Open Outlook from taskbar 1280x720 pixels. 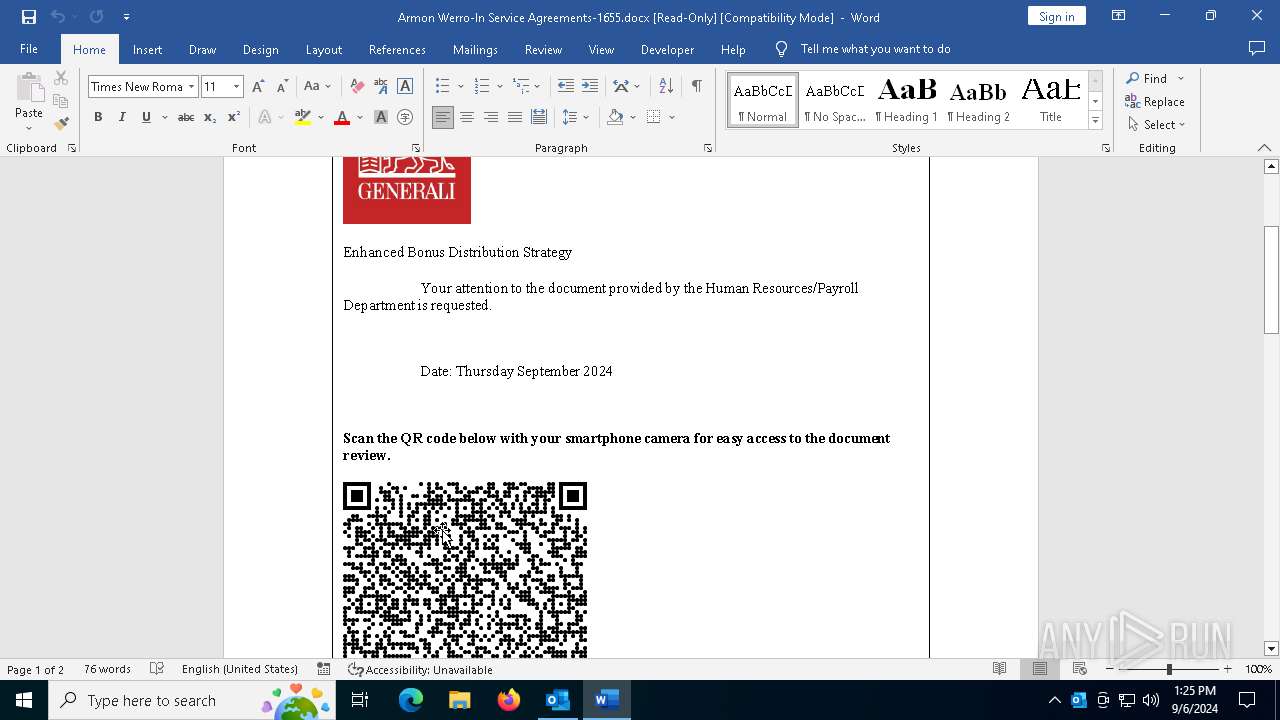tap(557, 700)
